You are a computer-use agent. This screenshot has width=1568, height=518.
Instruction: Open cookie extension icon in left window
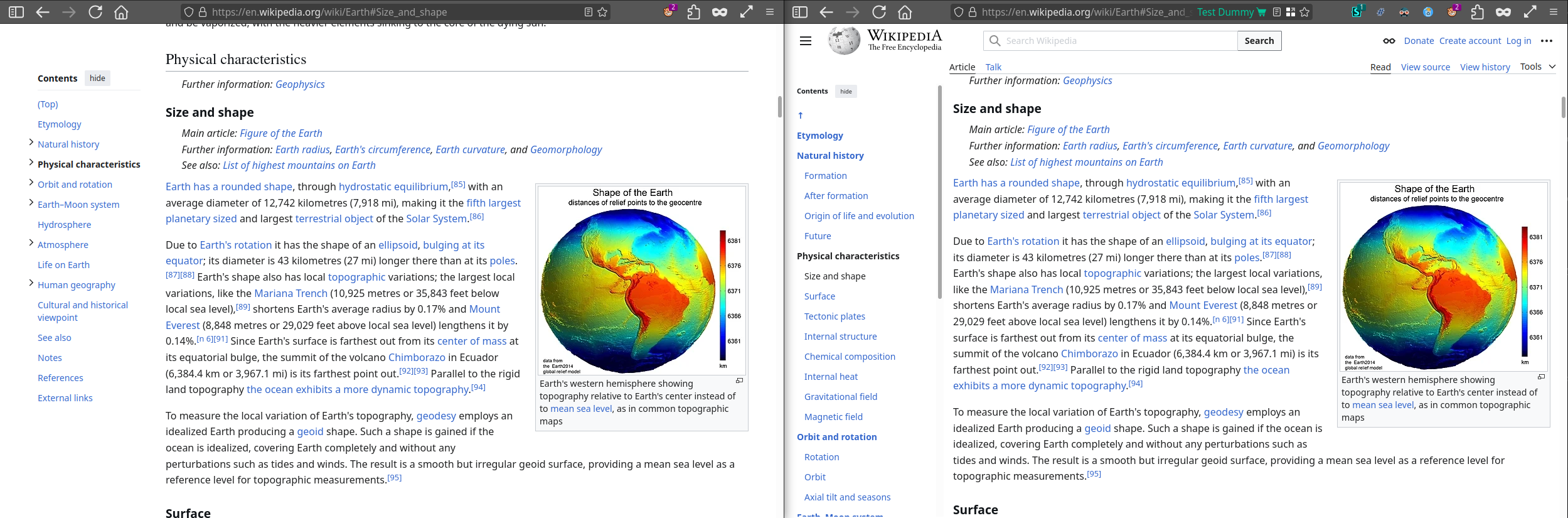pos(669,11)
